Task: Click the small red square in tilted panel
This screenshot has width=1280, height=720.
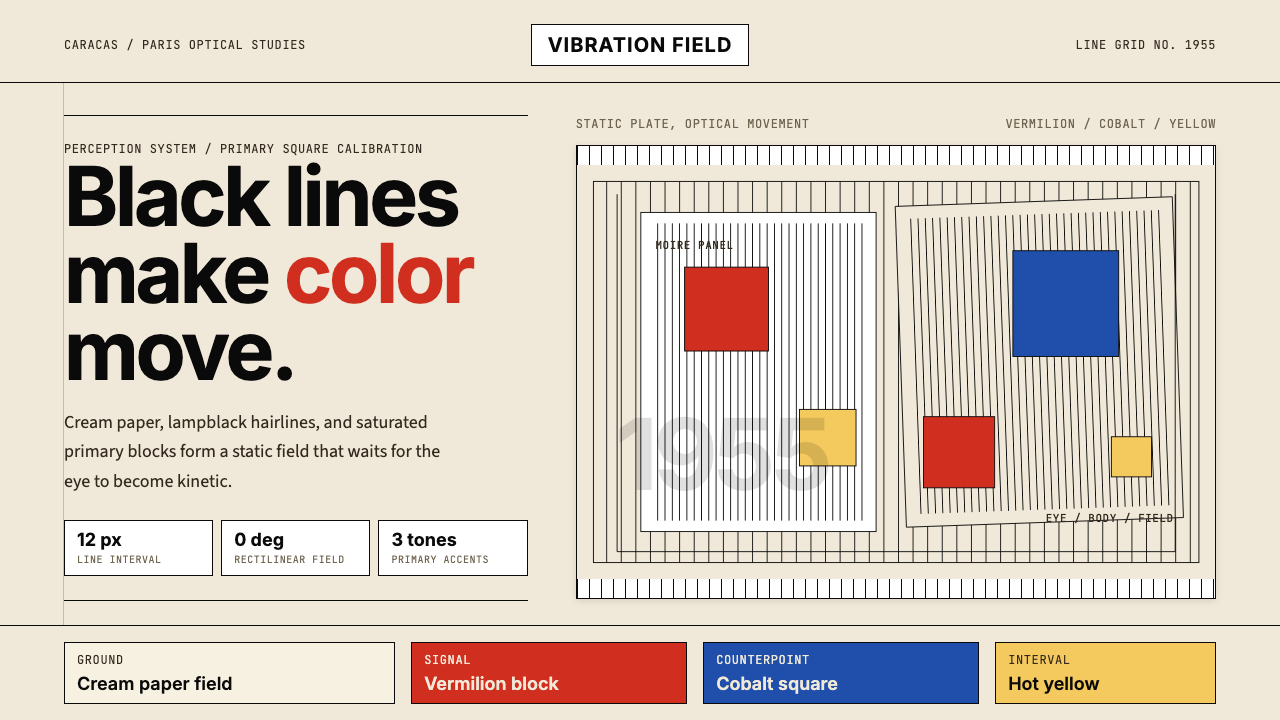Action: click(959, 452)
